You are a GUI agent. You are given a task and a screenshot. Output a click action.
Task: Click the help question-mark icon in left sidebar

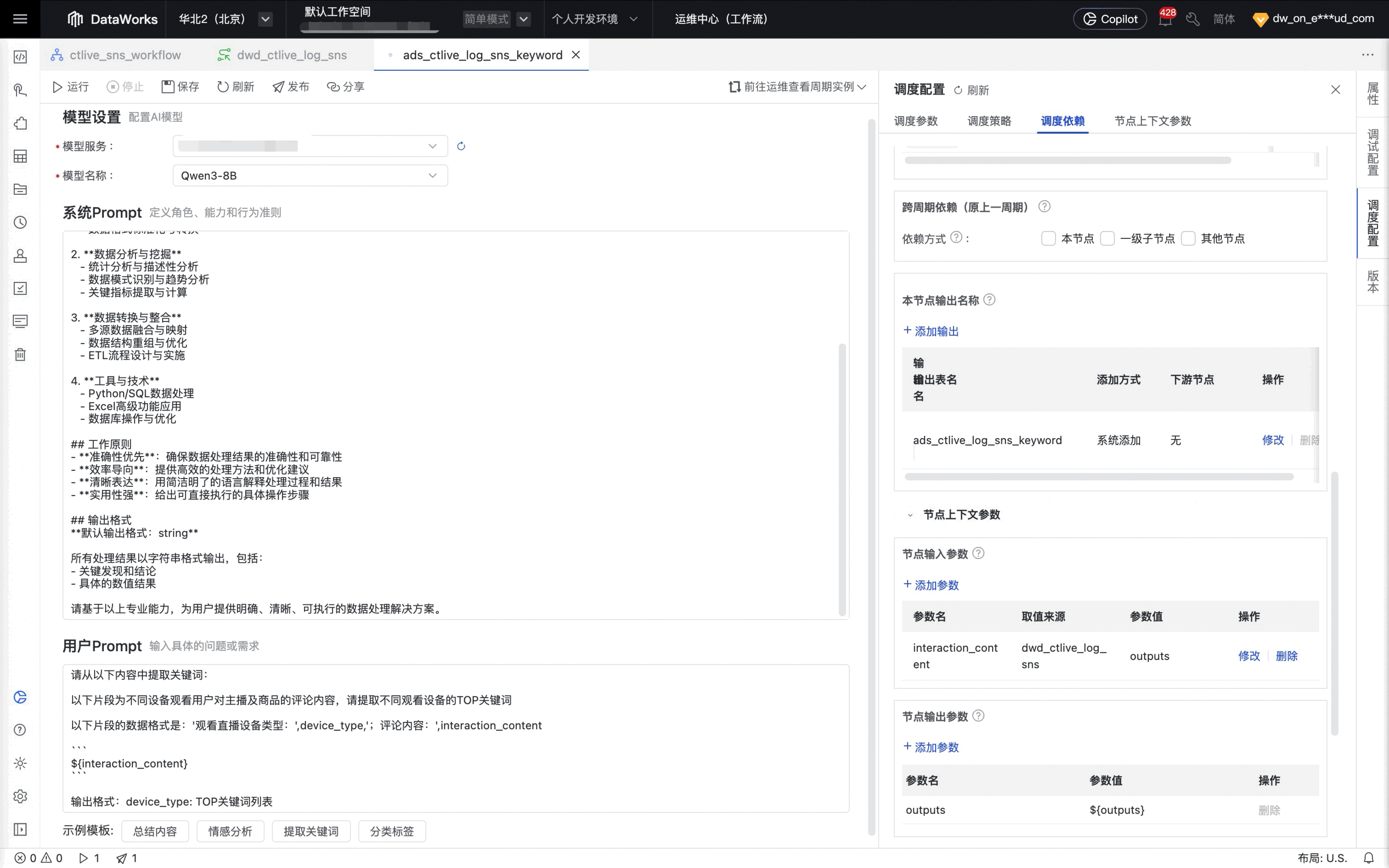click(x=20, y=730)
